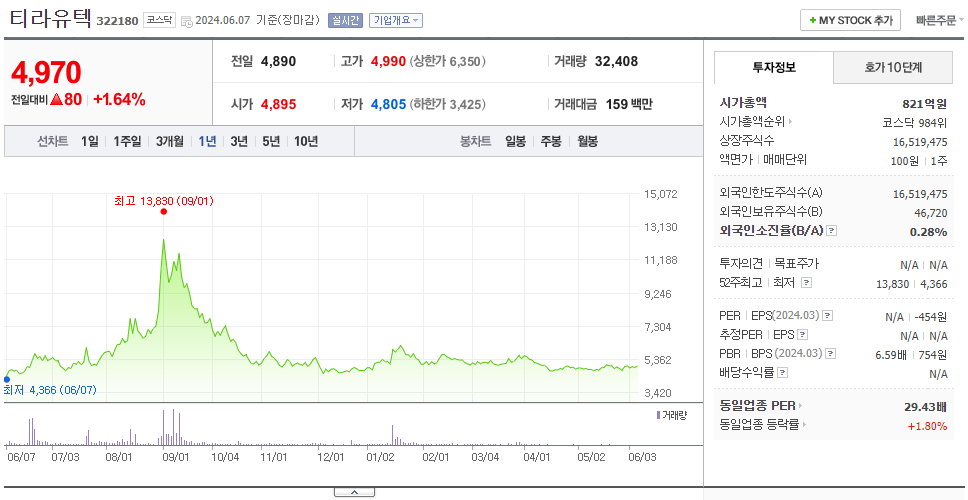Switch to the 투자정보 tab
Image resolution: width=968 pixels, height=500 pixels.
pyautogui.click(x=774, y=67)
